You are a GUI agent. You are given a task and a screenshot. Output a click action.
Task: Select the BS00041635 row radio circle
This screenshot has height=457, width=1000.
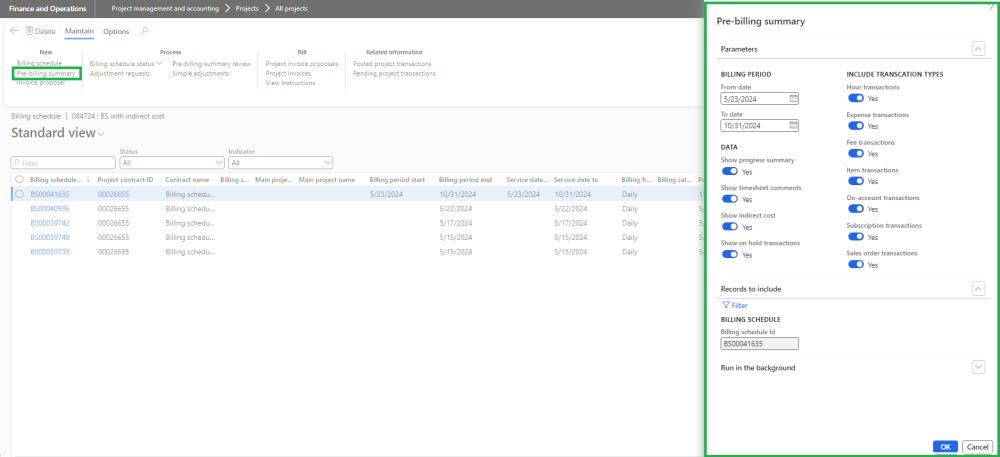pos(19,194)
